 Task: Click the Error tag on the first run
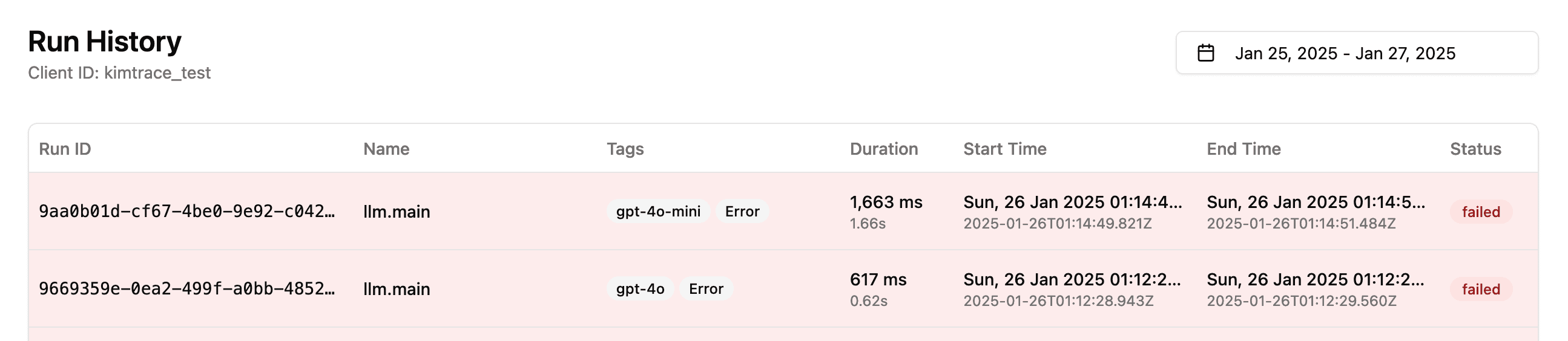tap(742, 211)
